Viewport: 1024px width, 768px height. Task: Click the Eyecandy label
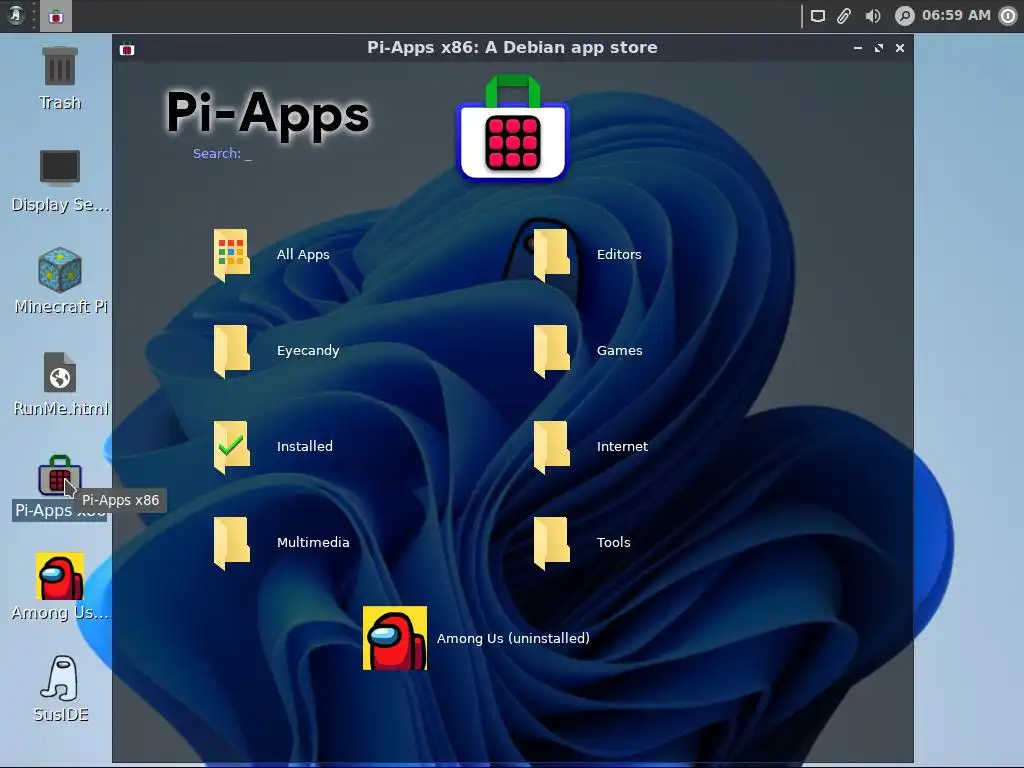308,351
